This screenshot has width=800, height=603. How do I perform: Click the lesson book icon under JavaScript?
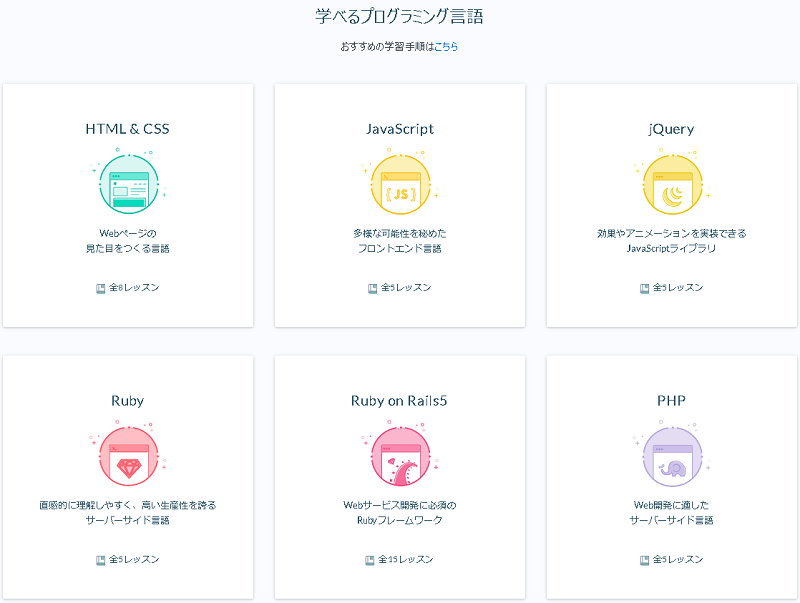pos(372,288)
